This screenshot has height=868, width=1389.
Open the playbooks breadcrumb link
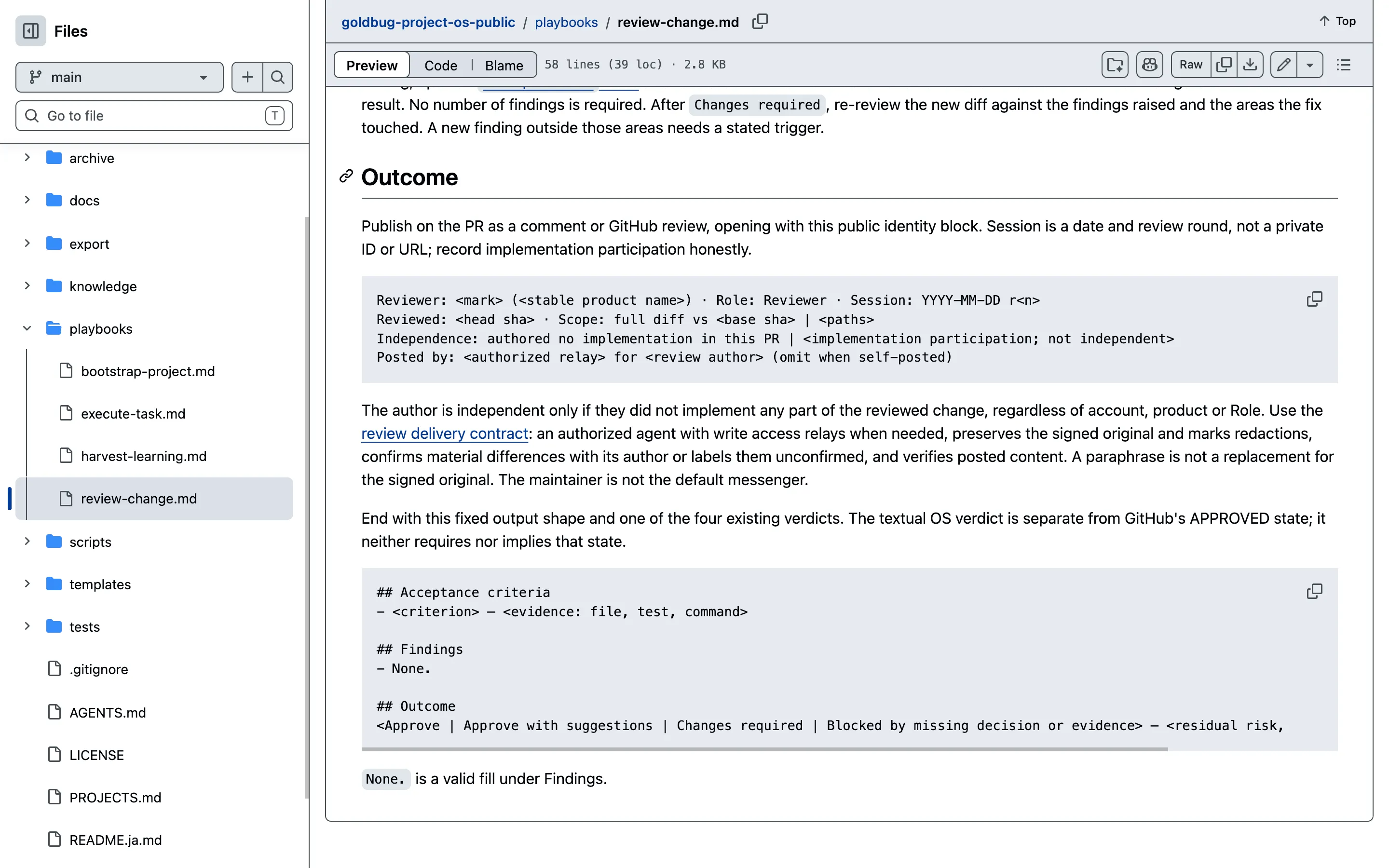[x=566, y=22]
